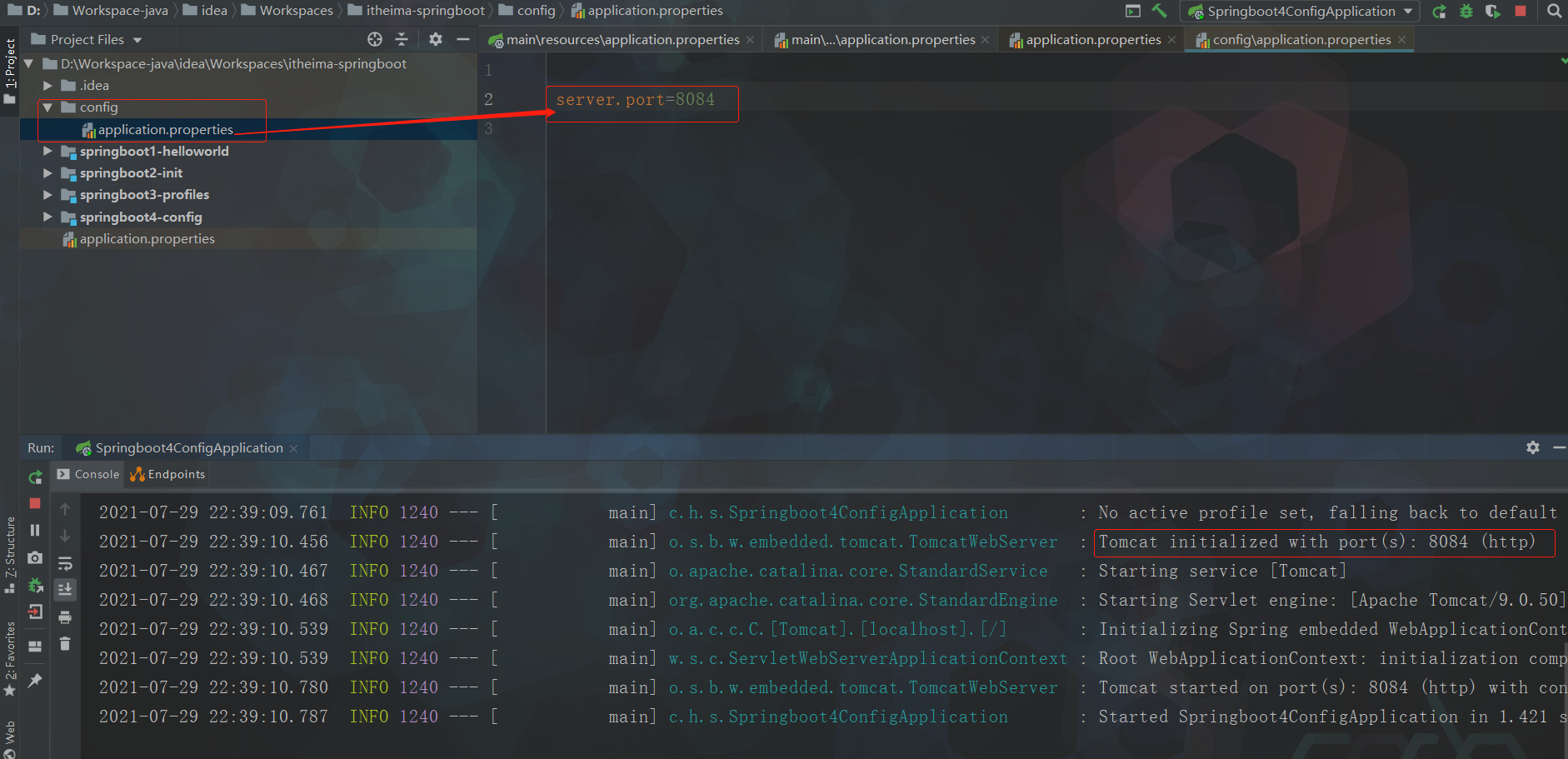Close the Springboot4ConfigApplication run tab
Viewport: 1568px width, 759px height.
(293, 448)
